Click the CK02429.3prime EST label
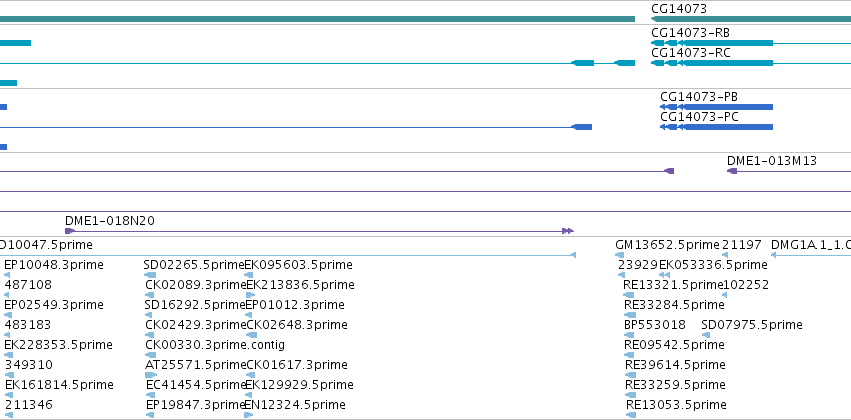851x420 pixels. [196, 324]
